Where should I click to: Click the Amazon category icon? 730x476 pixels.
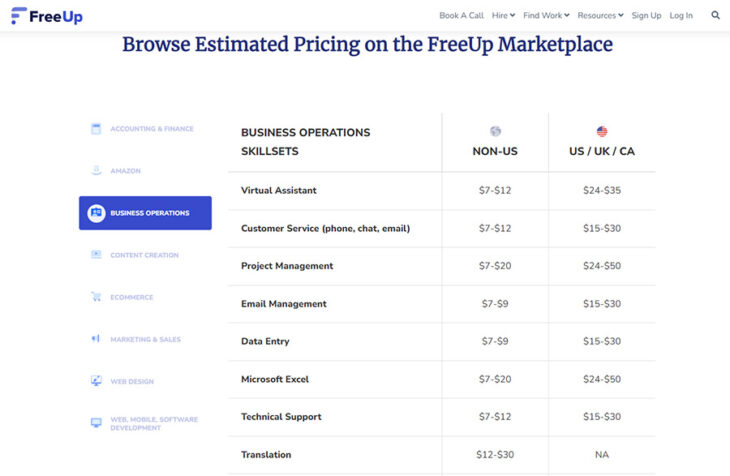96,171
